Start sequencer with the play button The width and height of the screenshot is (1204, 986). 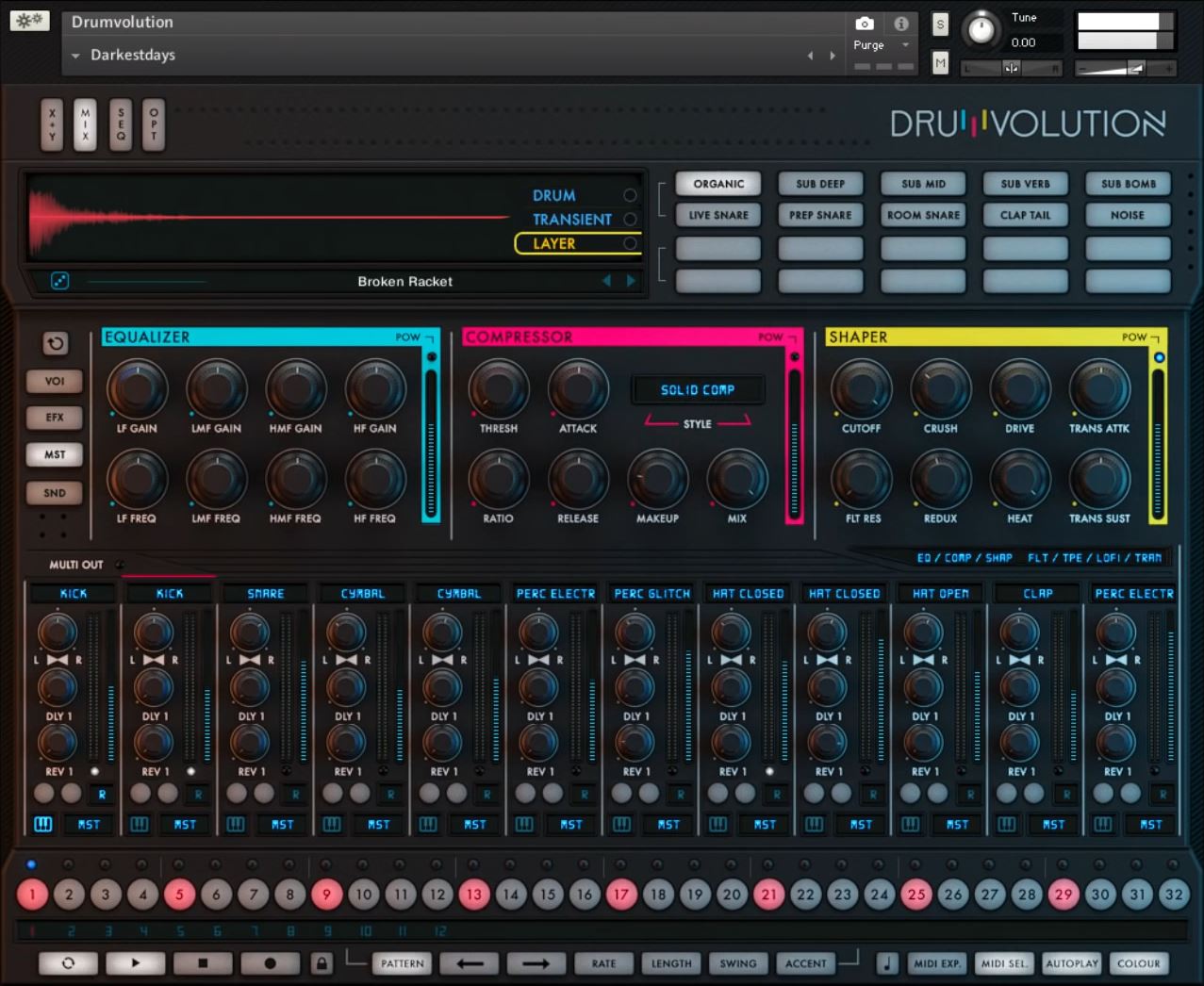tap(135, 963)
